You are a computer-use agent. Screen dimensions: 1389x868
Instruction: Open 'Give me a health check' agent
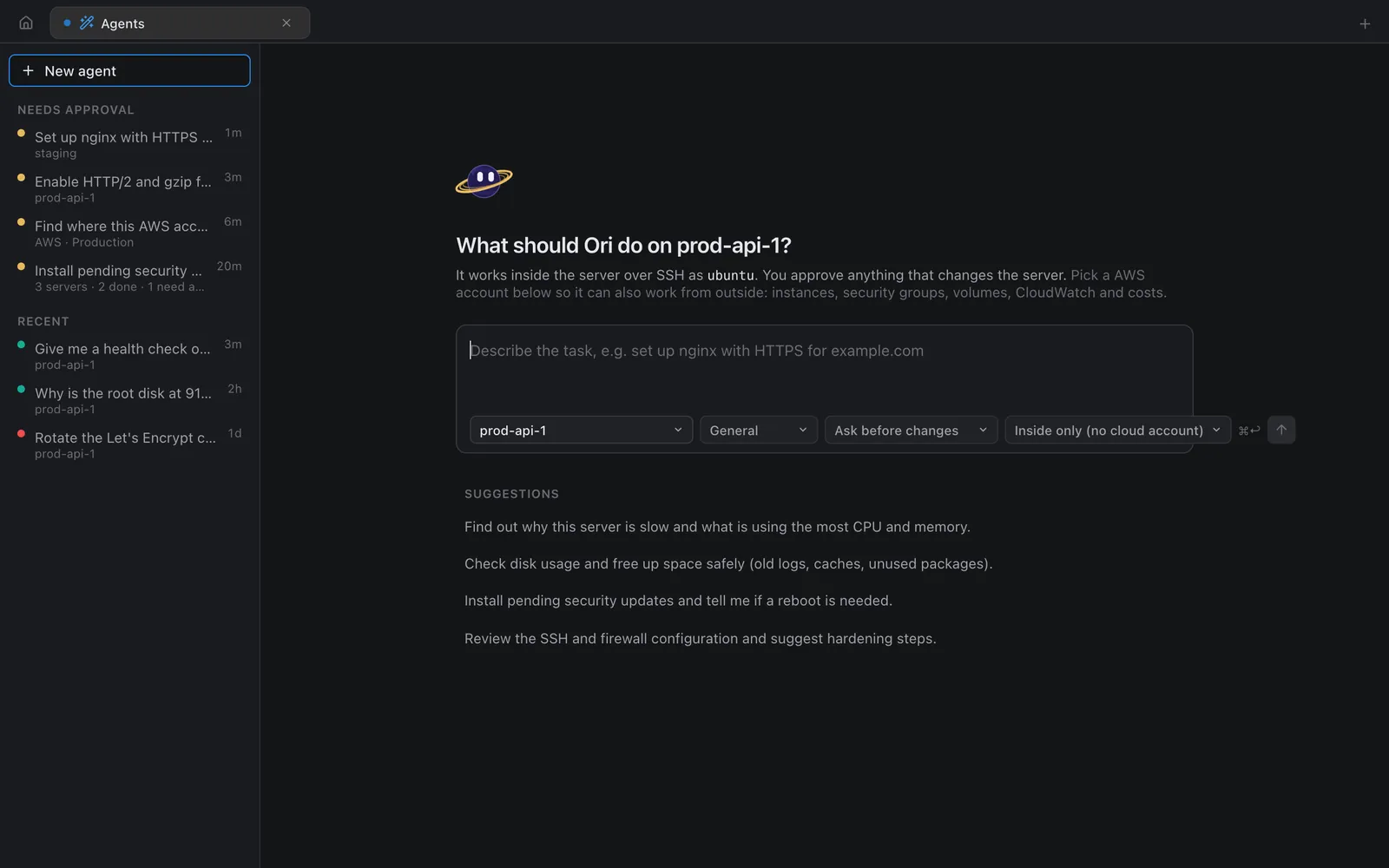pyautogui.click(x=129, y=356)
